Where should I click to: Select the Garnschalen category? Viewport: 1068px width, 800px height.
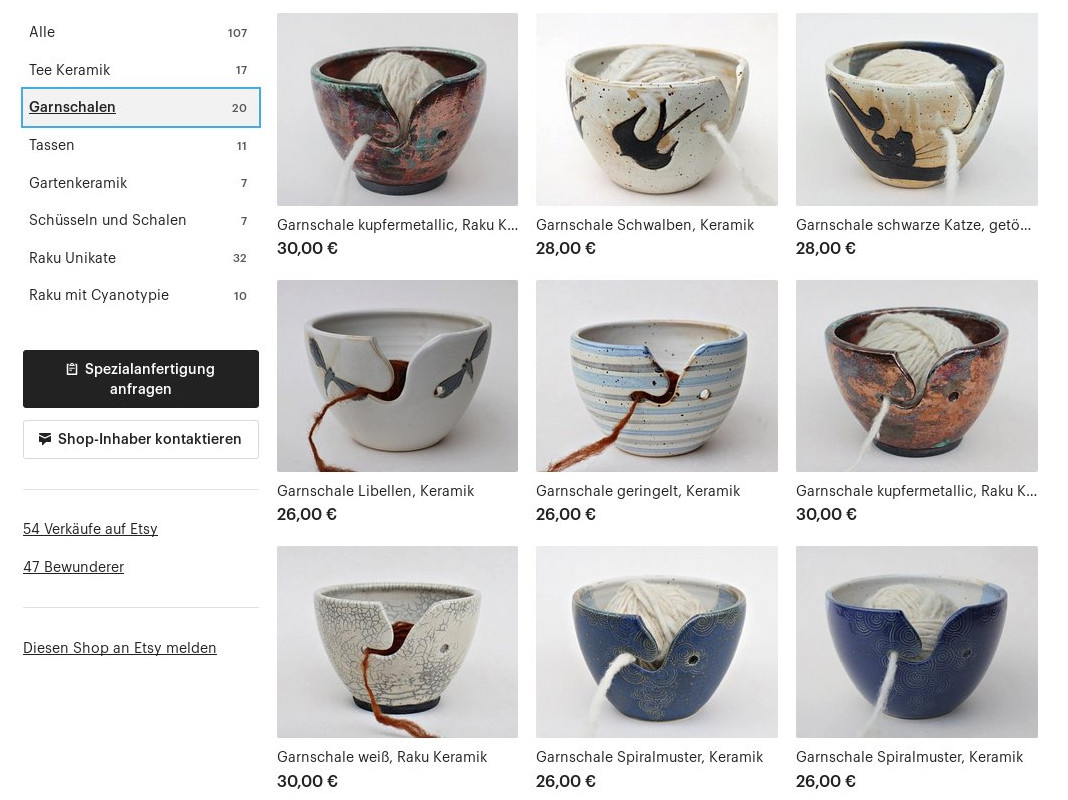pyautogui.click(x=141, y=108)
